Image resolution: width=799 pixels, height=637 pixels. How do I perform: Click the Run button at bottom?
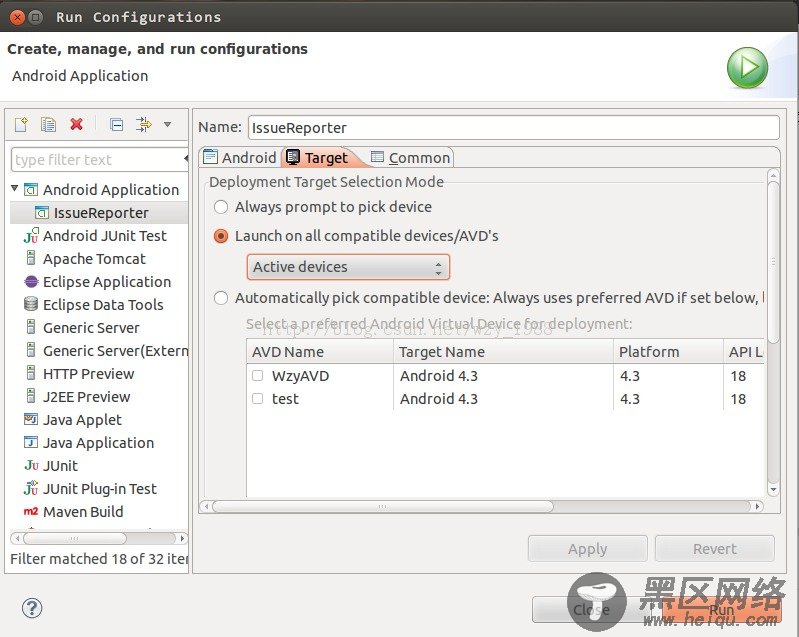coord(721,609)
